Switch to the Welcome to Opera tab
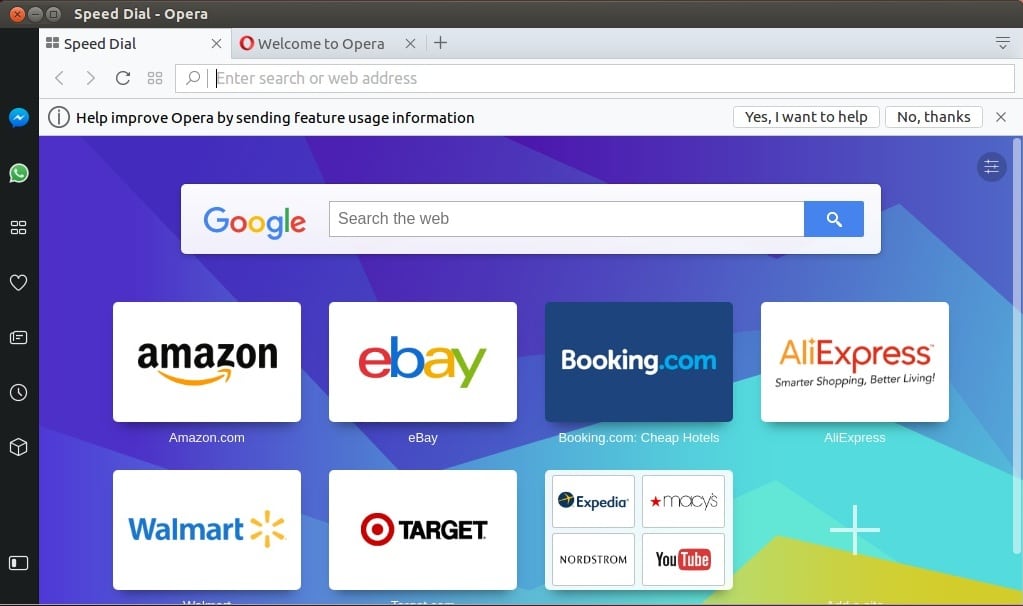Viewport: 1023px width, 606px height. click(x=320, y=44)
